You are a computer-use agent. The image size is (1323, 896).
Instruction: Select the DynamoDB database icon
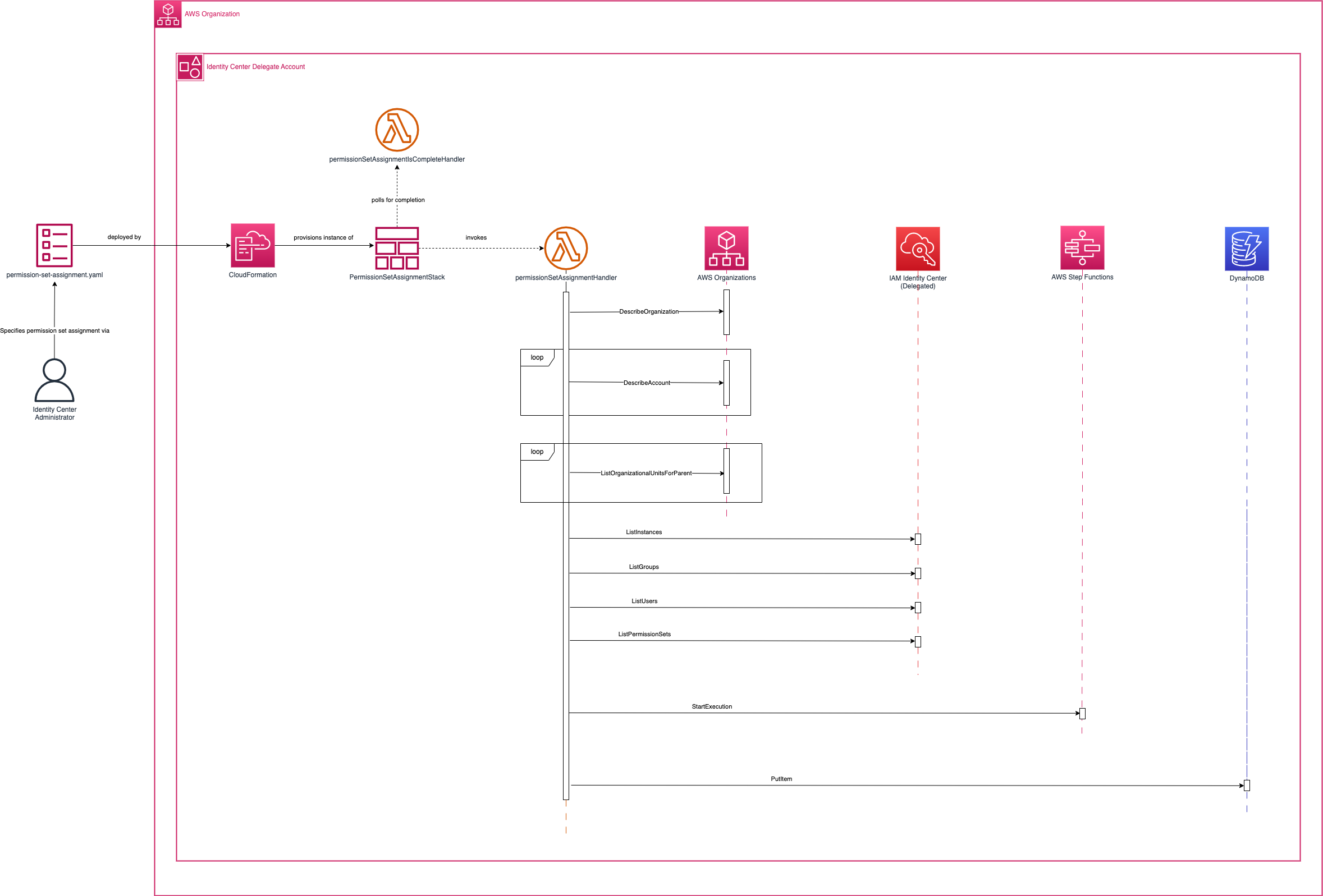pyautogui.click(x=1246, y=249)
